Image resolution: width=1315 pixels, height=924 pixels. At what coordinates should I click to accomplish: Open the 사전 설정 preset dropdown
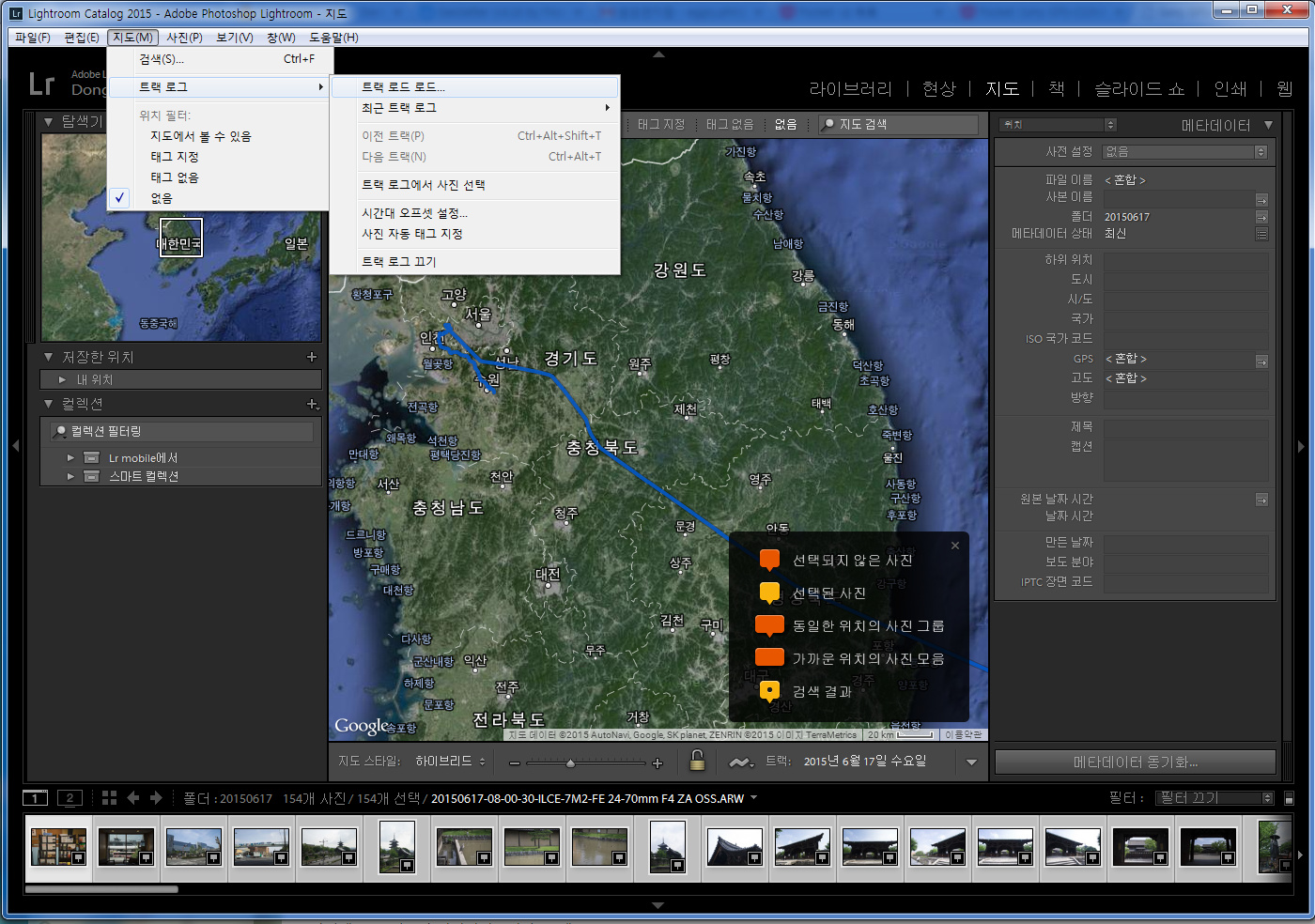click(1185, 152)
